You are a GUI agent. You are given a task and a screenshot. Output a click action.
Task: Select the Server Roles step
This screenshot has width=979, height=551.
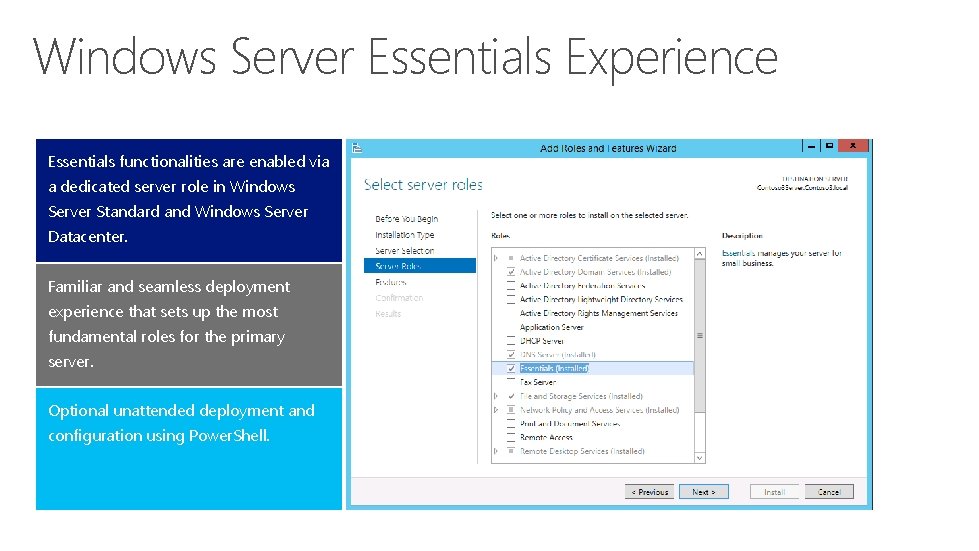click(x=420, y=266)
